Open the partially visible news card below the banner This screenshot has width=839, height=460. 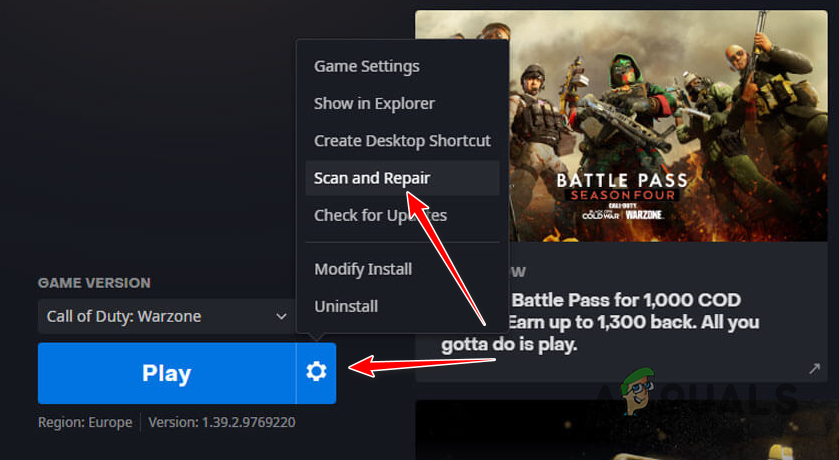point(621,430)
